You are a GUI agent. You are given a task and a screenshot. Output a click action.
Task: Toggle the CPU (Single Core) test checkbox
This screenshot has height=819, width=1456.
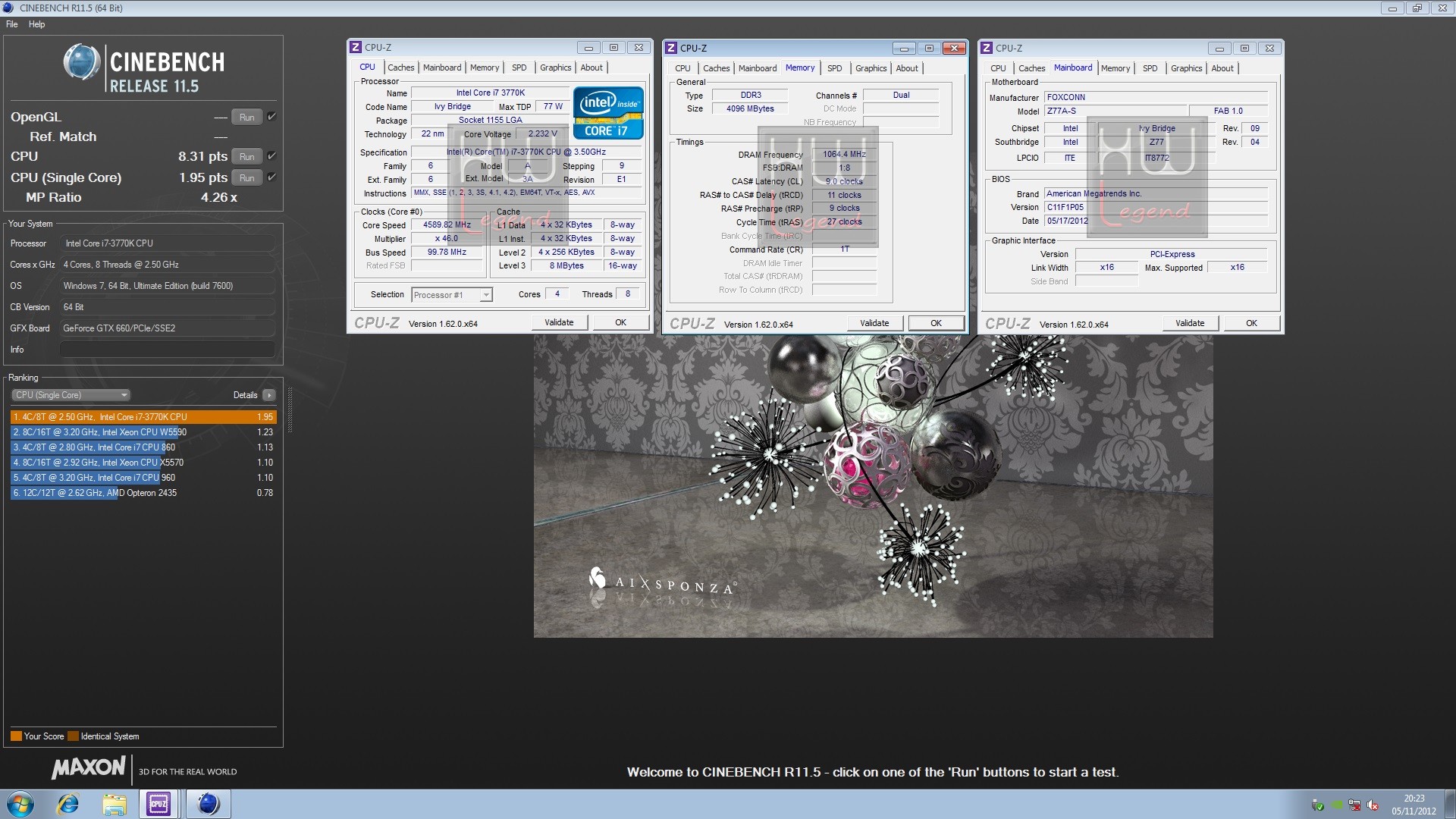click(271, 177)
